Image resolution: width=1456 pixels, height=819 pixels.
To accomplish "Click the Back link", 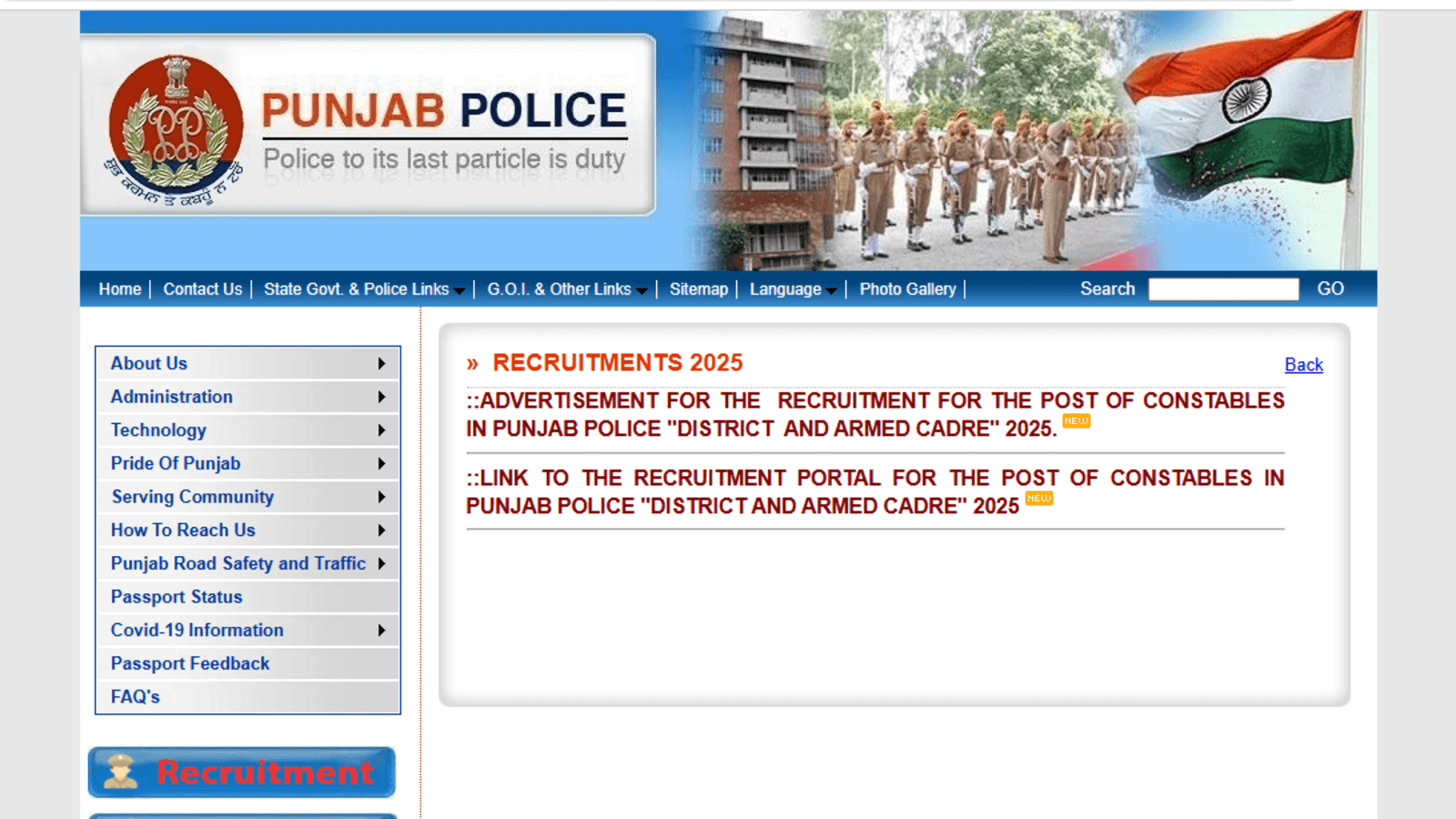I will pos(1303,365).
